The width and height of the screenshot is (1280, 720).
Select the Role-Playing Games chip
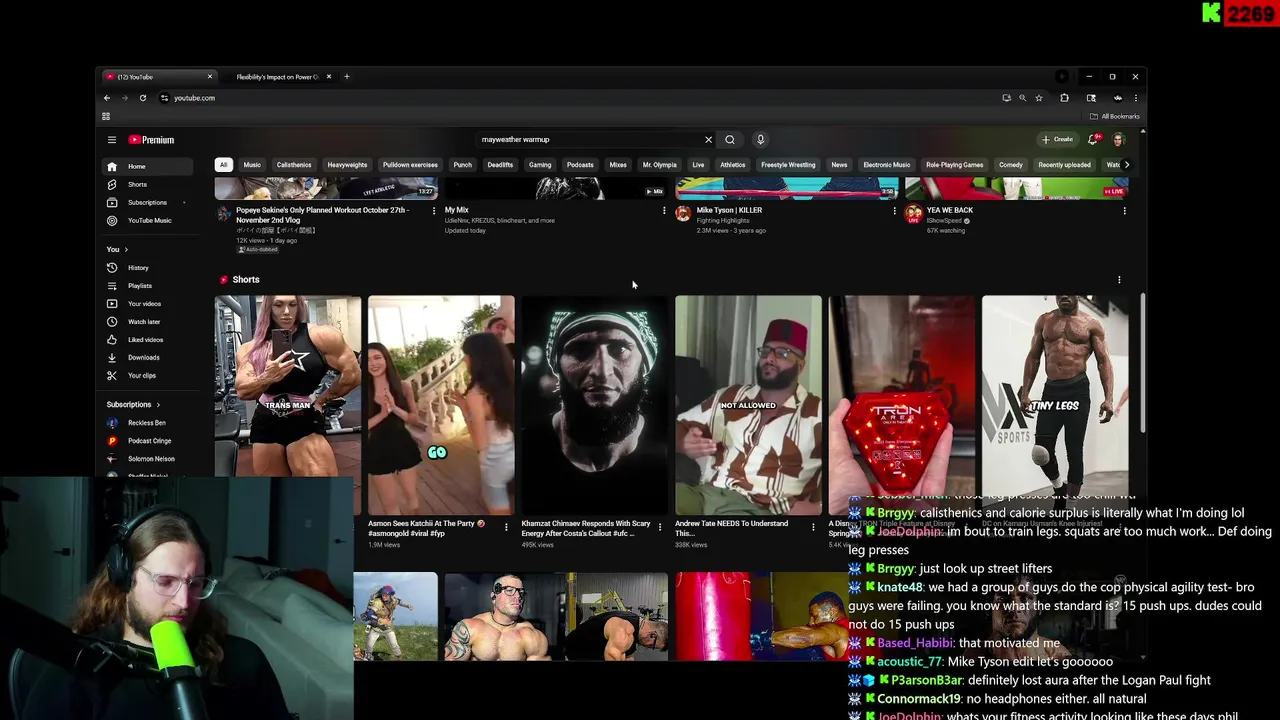pos(954,165)
